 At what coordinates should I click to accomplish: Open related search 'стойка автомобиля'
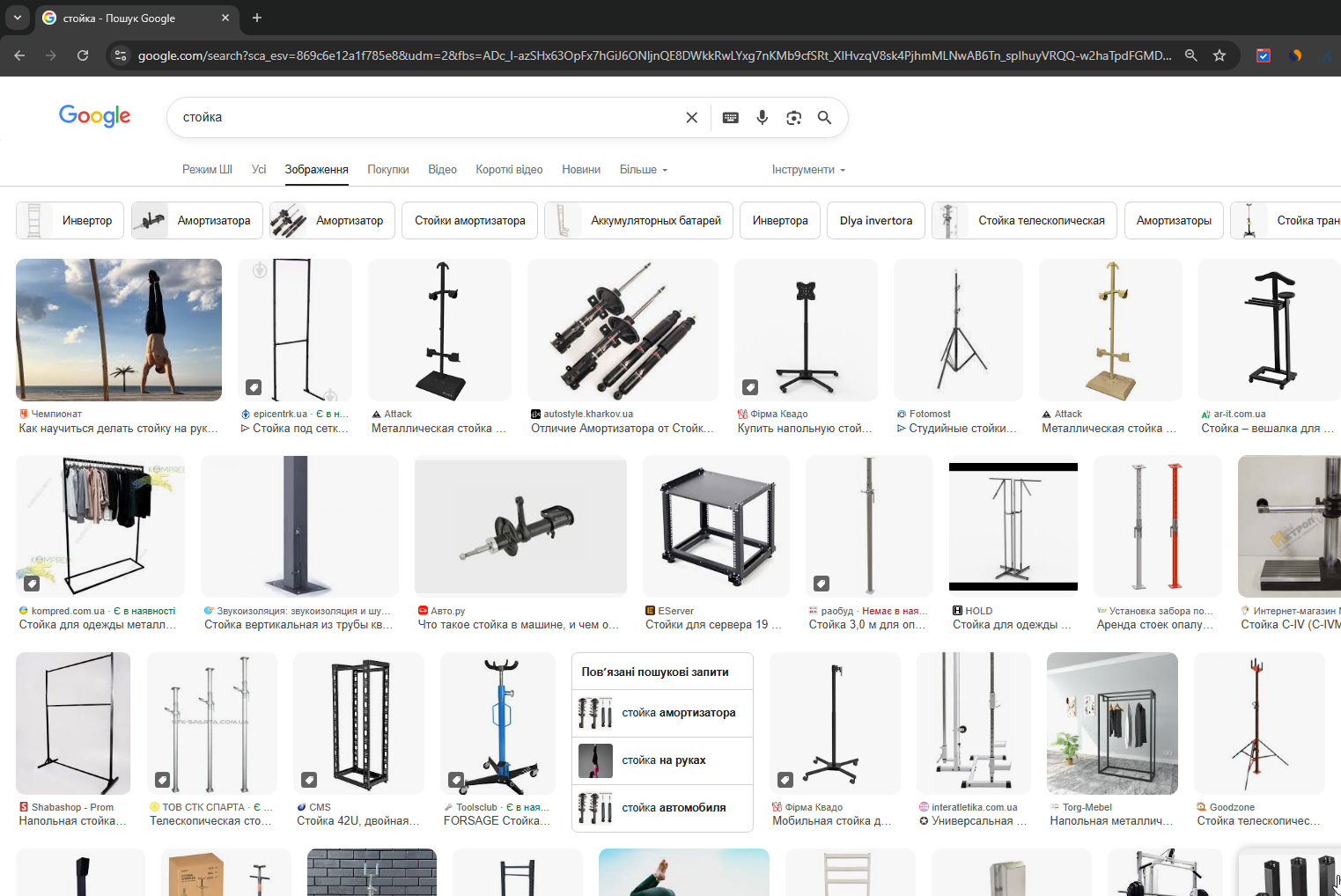pos(662,808)
